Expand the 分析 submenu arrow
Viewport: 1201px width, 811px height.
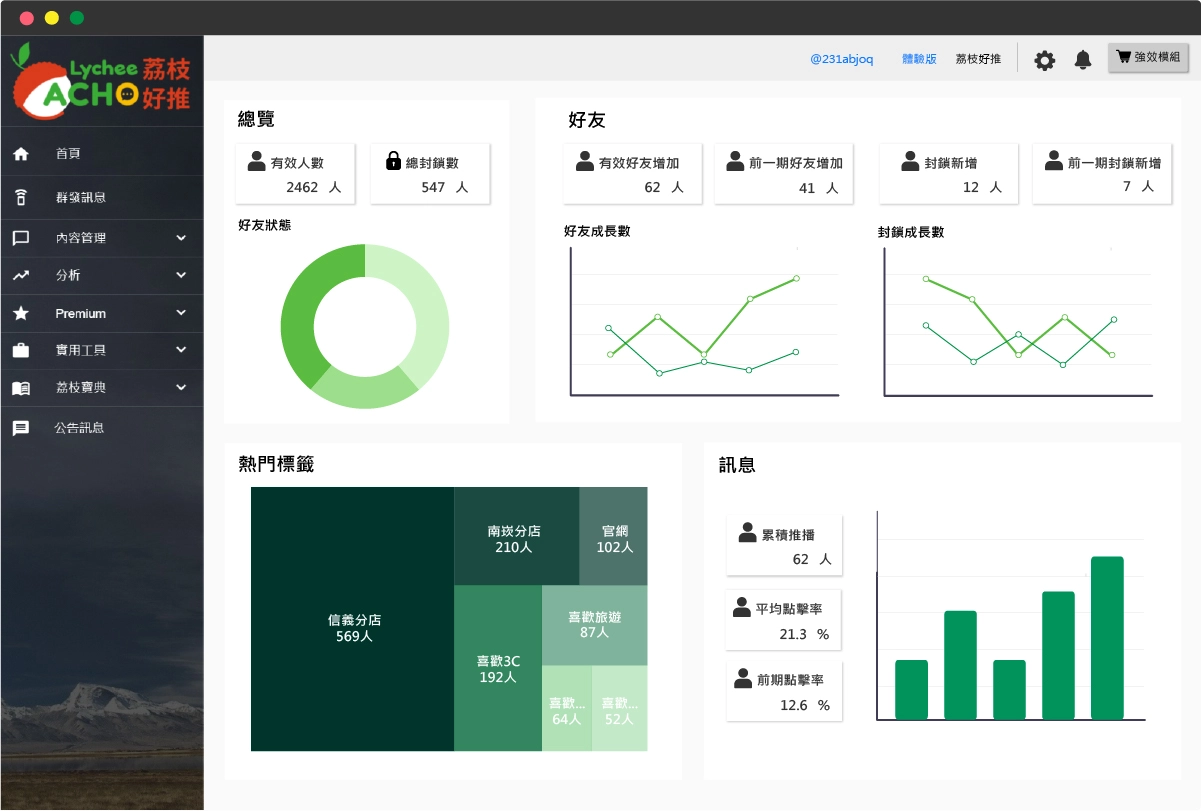tap(181, 275)
